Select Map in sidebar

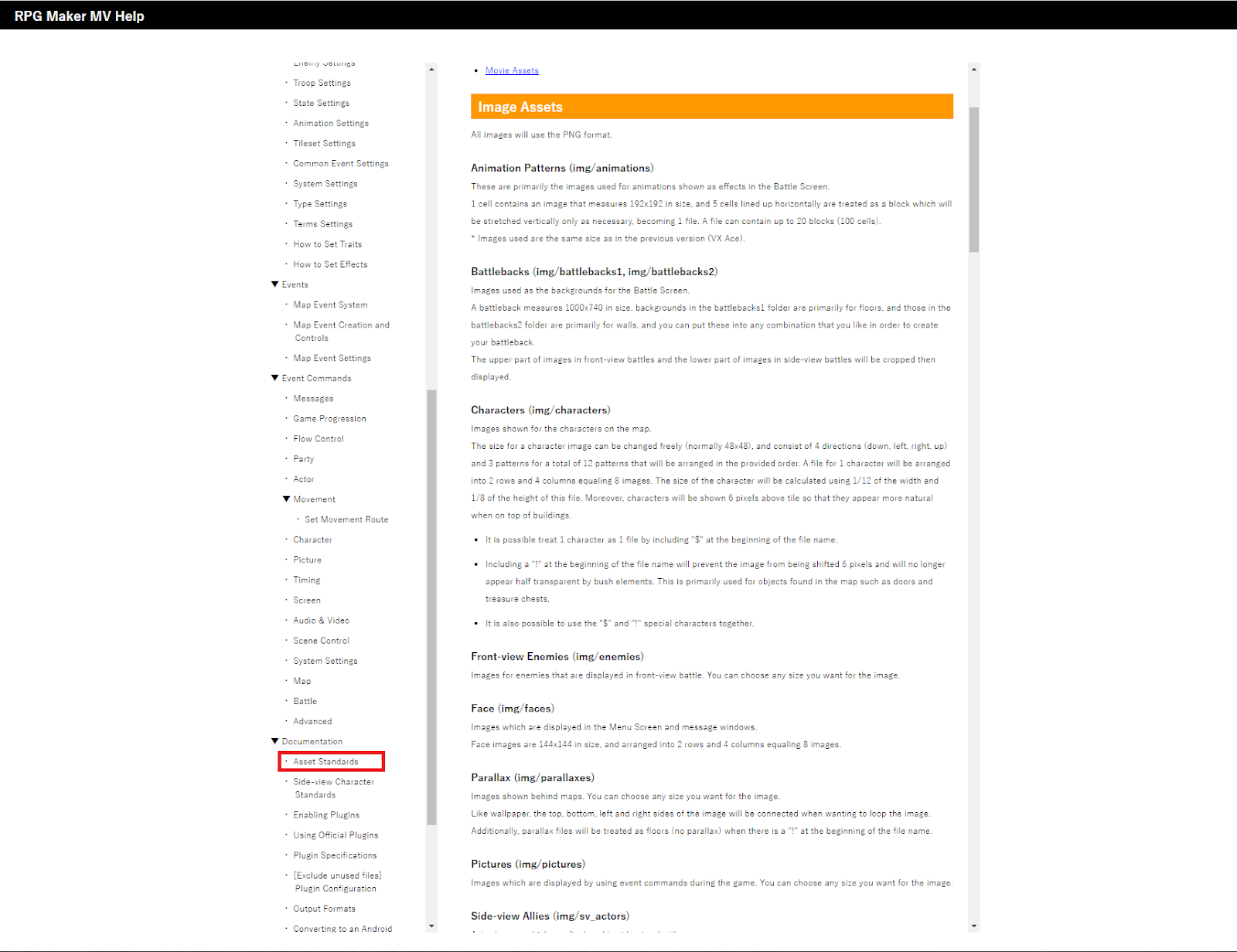pyautogui.click(x=302, y=681)
